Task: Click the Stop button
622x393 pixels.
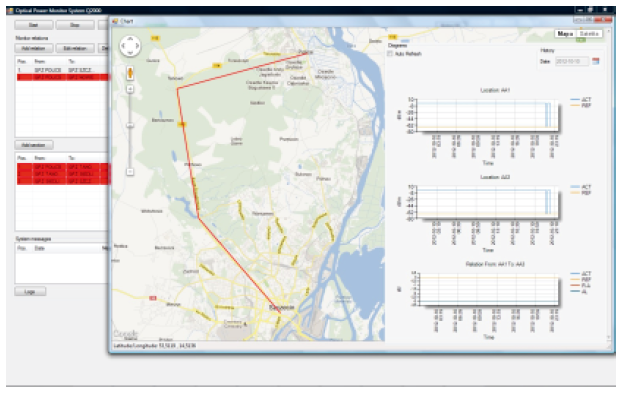Action: point(75,25)
